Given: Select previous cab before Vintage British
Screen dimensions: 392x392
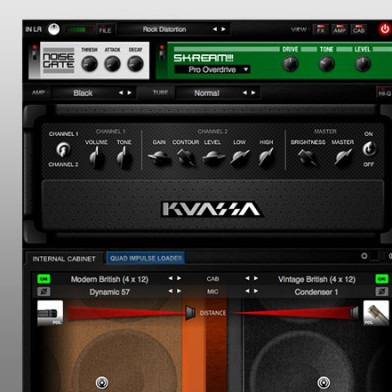Looking at the screenshot, I should [247, 278].
